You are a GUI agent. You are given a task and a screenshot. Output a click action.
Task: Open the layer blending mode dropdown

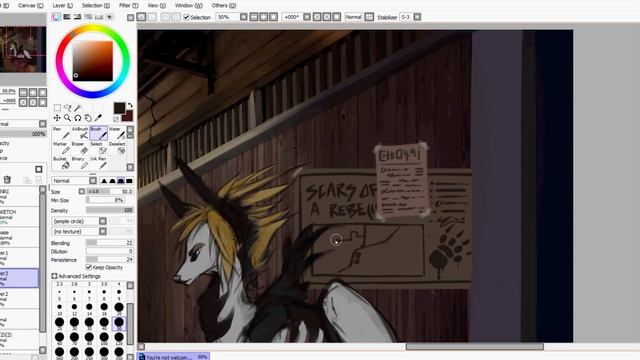pos(42,124)
